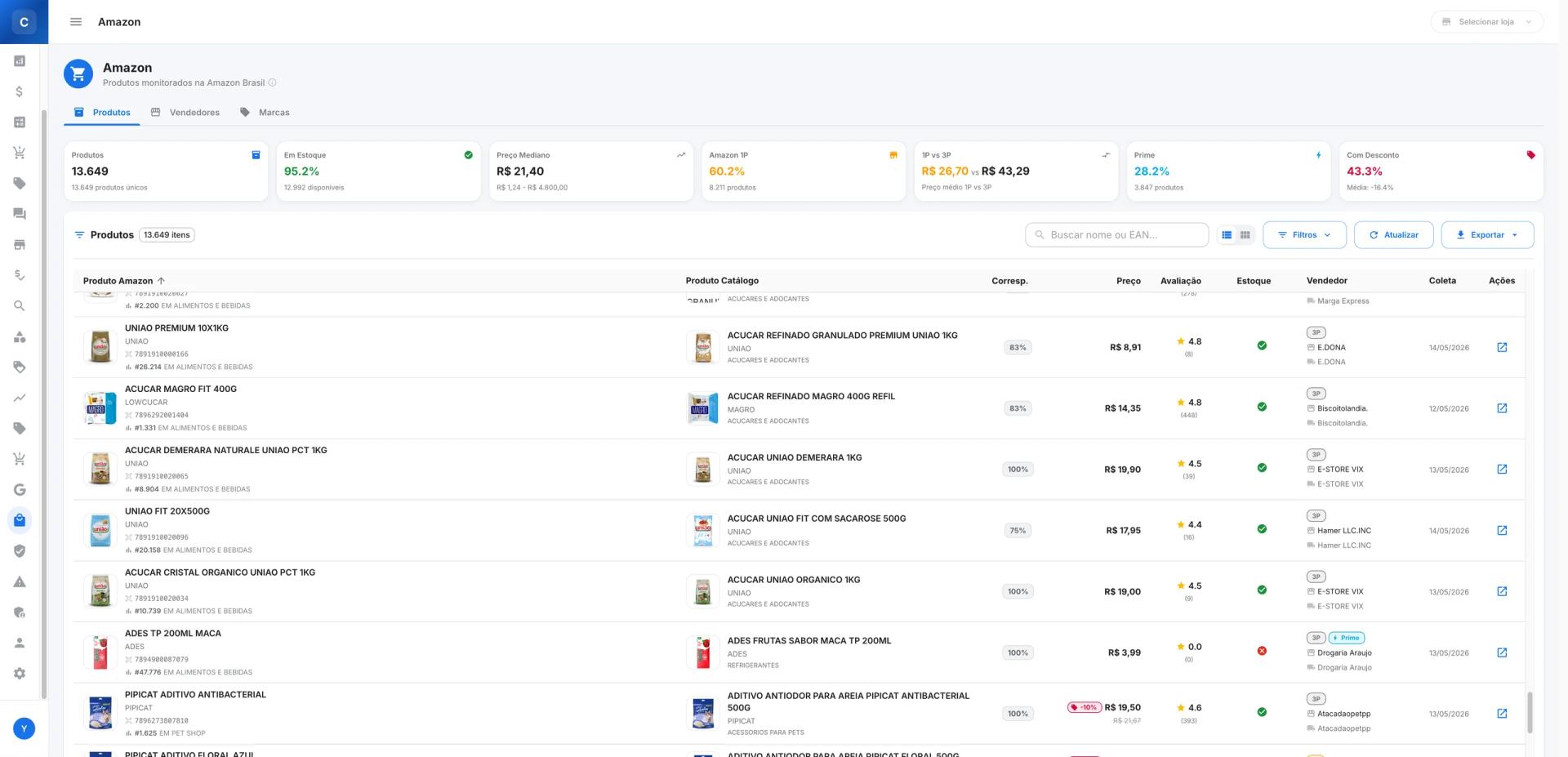This screenshot has width=1568, height=757.
Task: Click seller name Atacadaopetpp
Action: [1343, 714]
